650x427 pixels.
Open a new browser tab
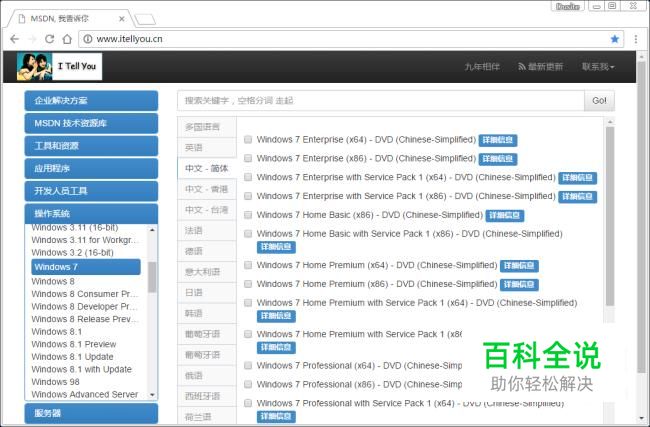click(x=146, y=19)
